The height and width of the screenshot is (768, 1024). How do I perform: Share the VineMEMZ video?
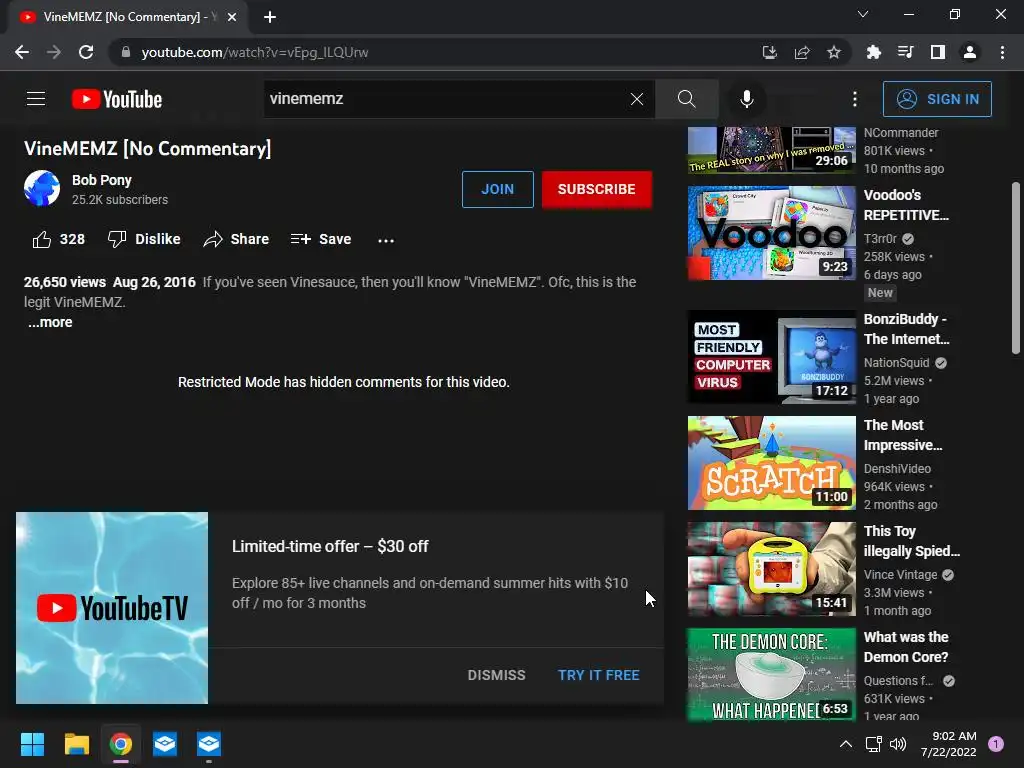[x=236, y=240]
